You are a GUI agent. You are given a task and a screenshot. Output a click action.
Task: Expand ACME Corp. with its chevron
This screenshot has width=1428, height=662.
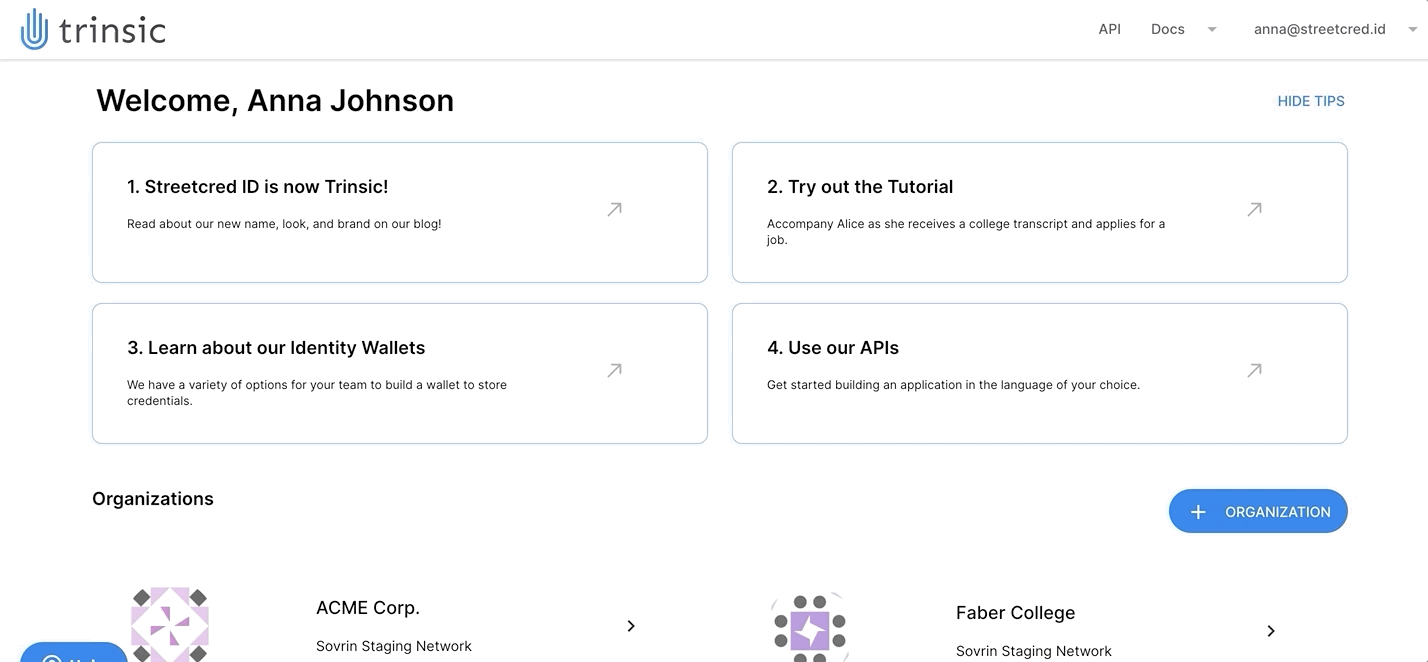[x=631, y=626]
